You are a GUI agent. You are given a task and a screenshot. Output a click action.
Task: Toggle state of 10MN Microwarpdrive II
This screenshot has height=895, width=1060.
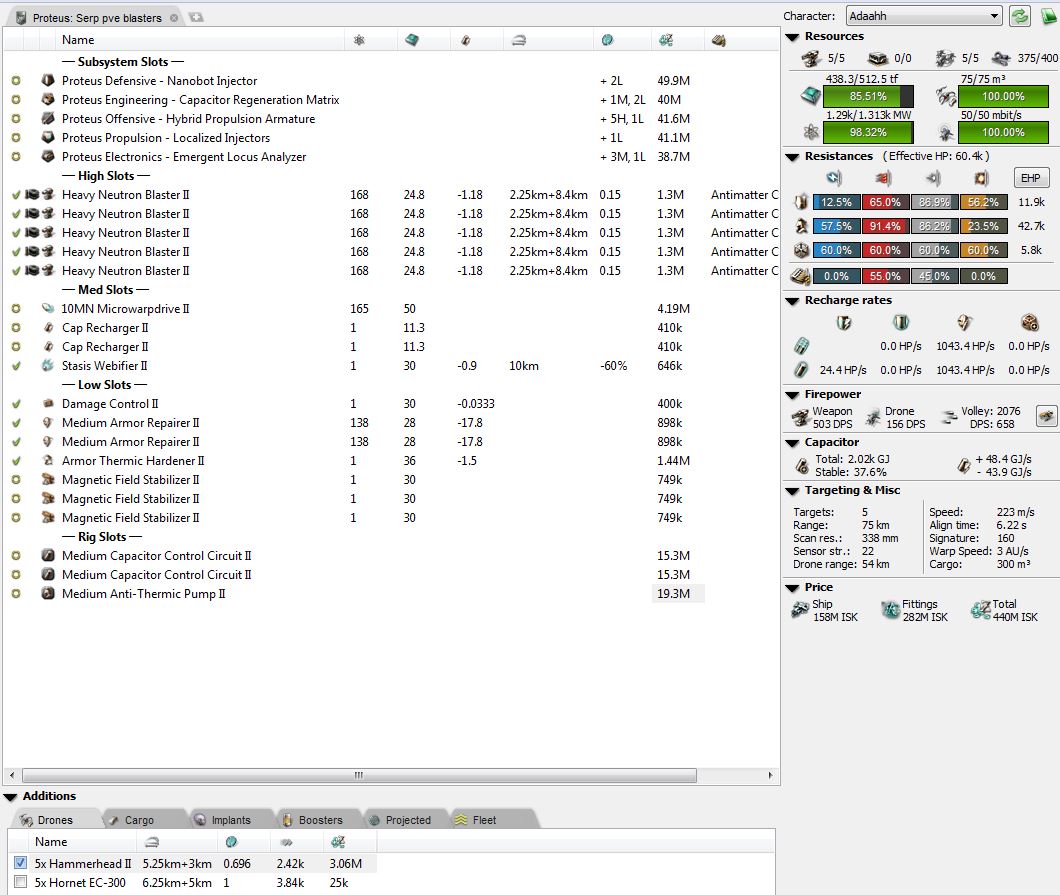[16, 308]
